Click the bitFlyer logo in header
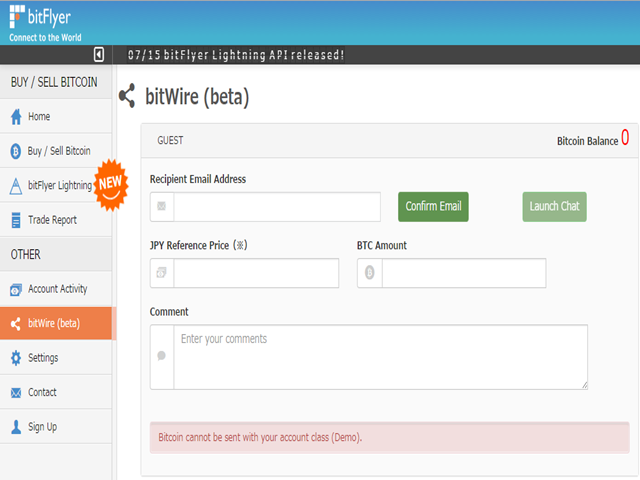 (x=42, y=22)
